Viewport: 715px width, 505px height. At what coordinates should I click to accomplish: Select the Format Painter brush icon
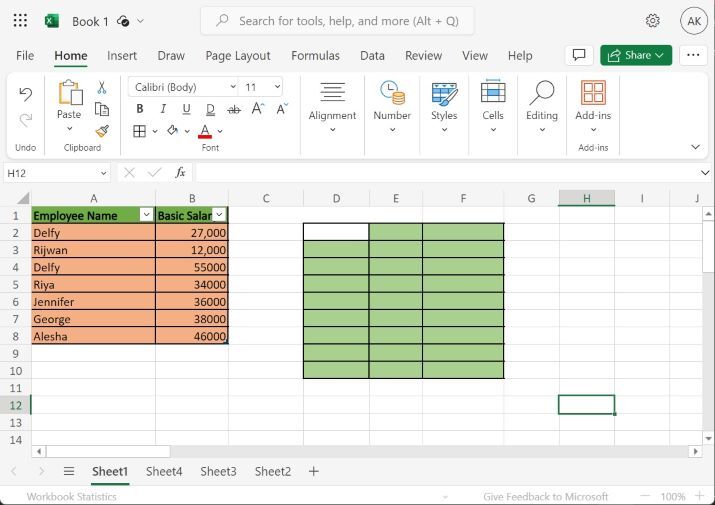(102, 131)
